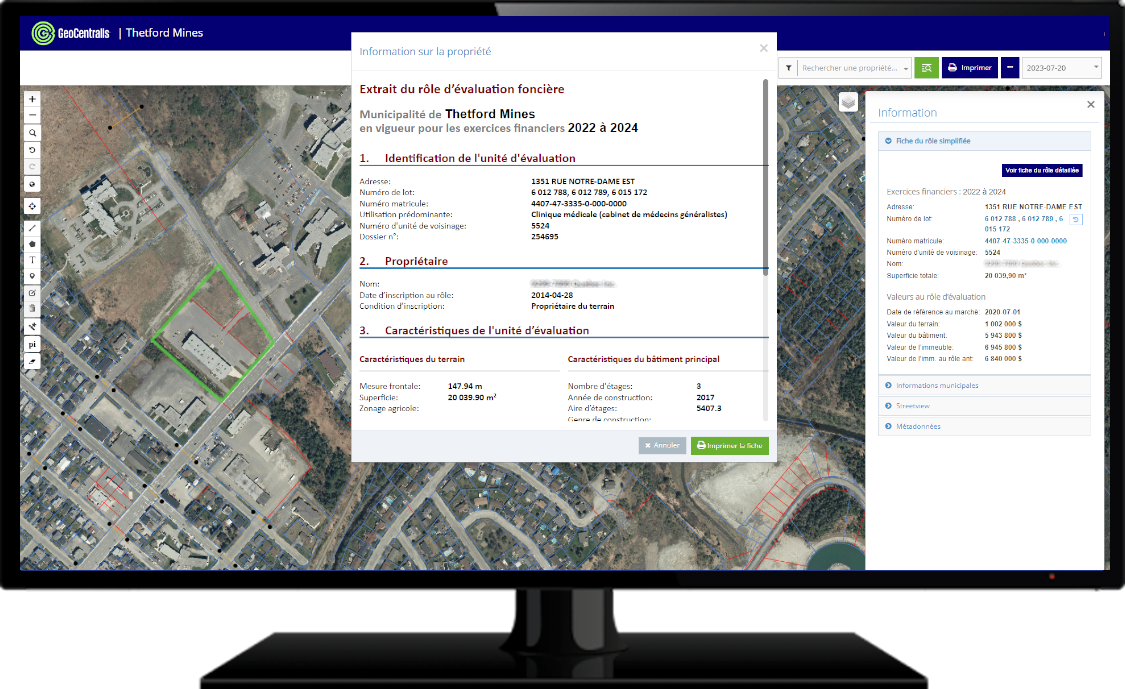1125x689 pixels.
Task: Click the GeoCentralis logo
Action: point(70,33)
